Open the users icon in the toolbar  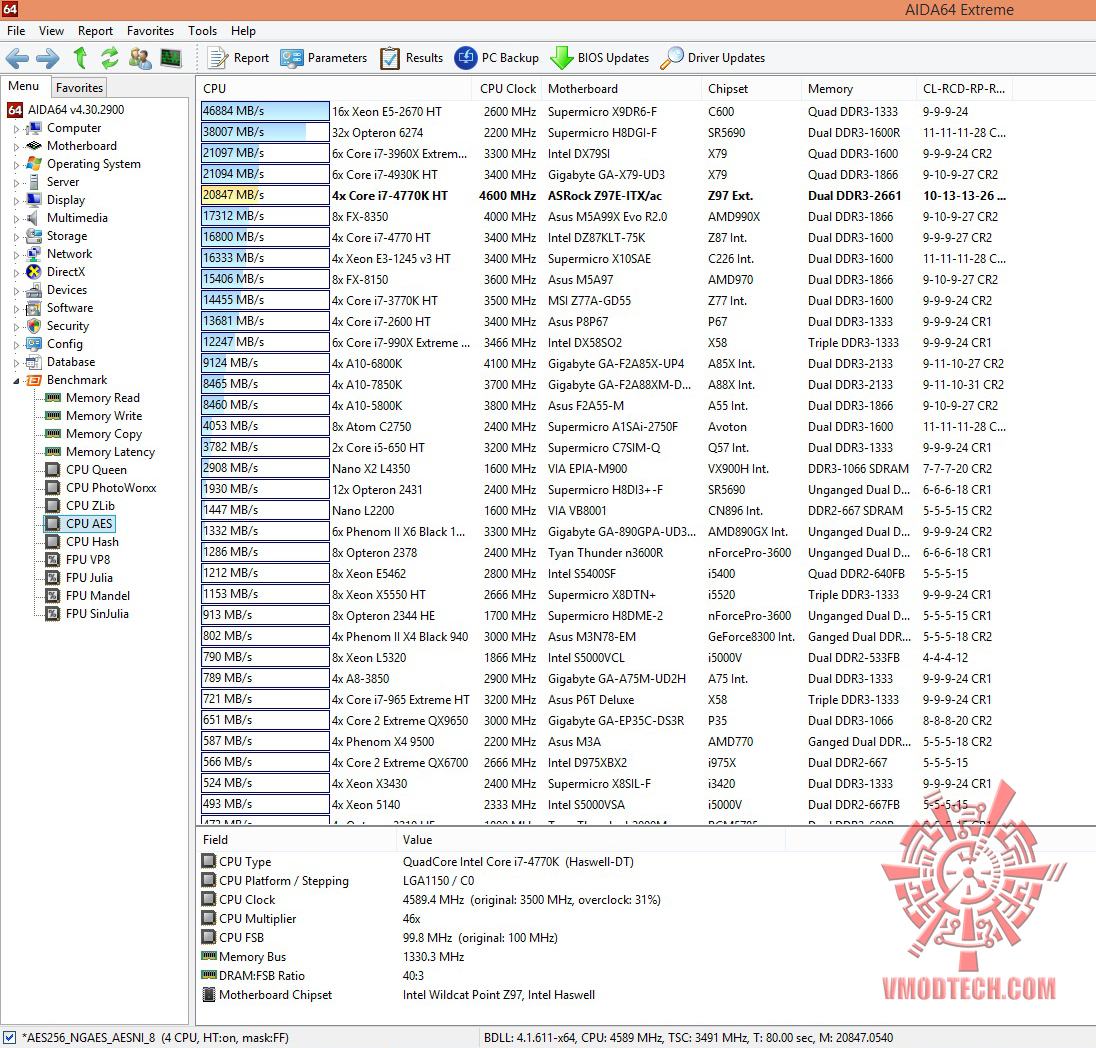[140, 58]
